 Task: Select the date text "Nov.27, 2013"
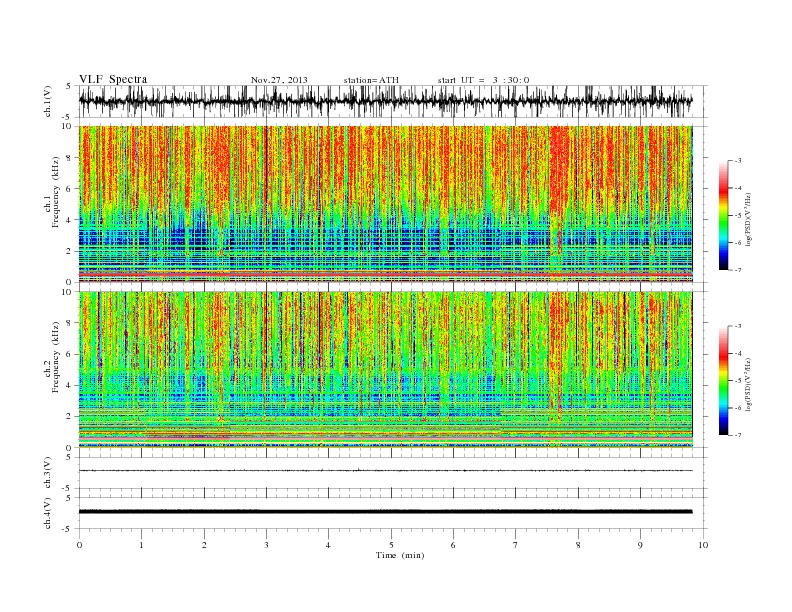pyautogui.click(x=279, y=80)
